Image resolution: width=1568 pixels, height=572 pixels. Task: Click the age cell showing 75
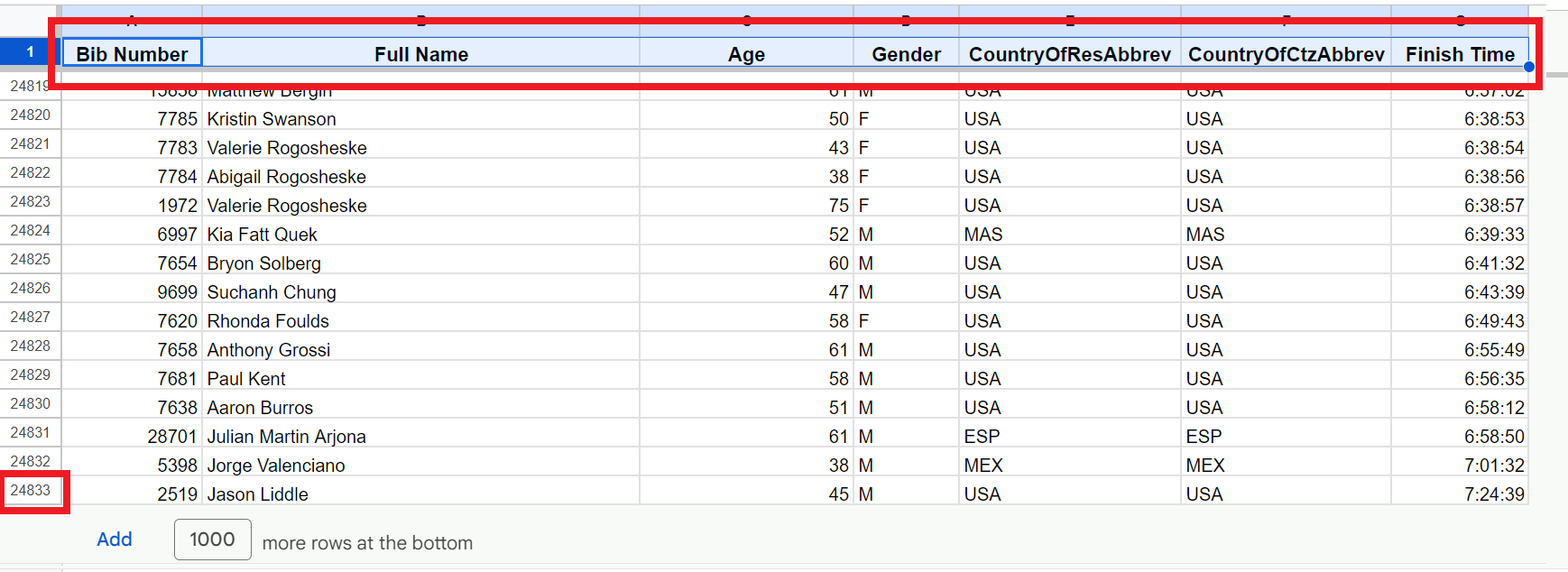(x=746, y=206)
